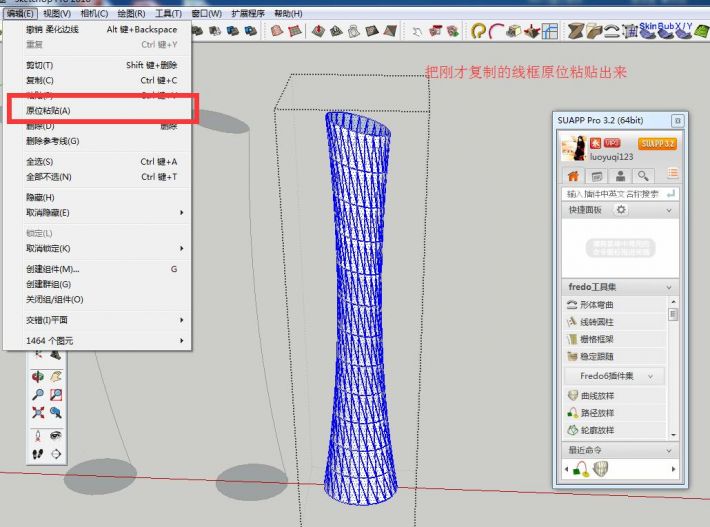
Task: Click the blue grid layout toolbar icon
Action: [x=550, y=31]
